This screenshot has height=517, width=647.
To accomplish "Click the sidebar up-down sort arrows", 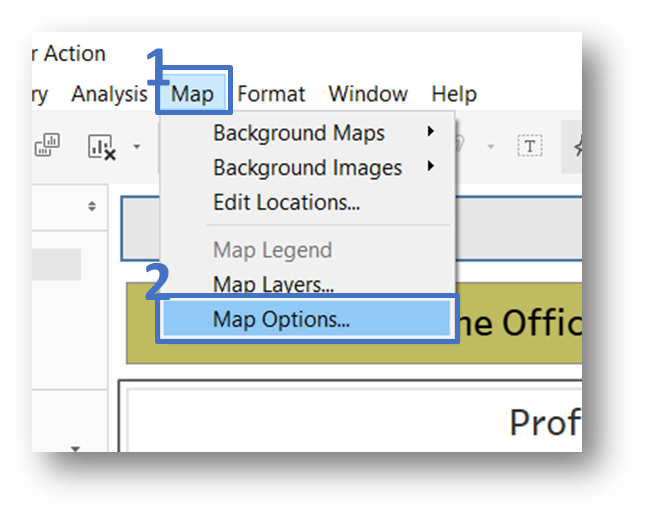I will pos(92,206).
